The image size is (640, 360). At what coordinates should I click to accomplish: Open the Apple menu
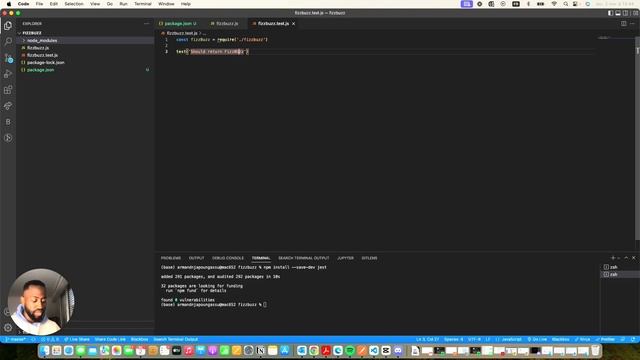[x=9, y=4]
